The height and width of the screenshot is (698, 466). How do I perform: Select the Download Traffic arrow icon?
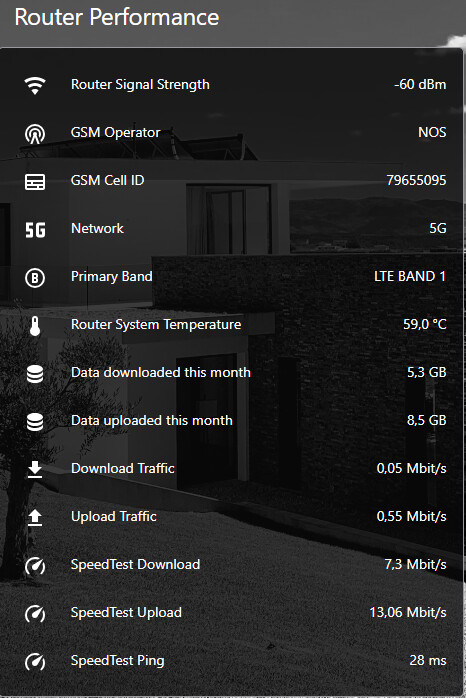point(35,470)
